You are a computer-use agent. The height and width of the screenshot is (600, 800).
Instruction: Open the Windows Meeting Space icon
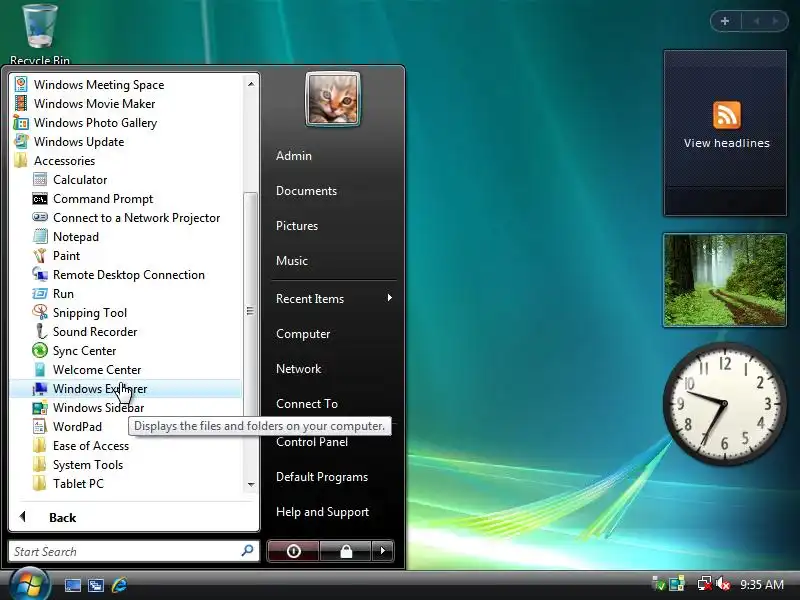tap(21, 84)
